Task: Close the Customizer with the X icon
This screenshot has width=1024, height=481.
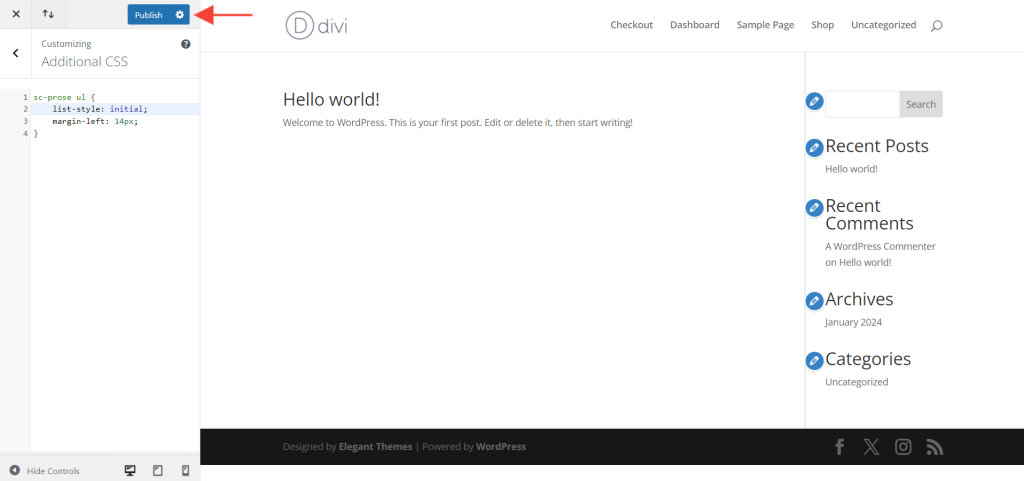Action: click(x=16, y=15)
